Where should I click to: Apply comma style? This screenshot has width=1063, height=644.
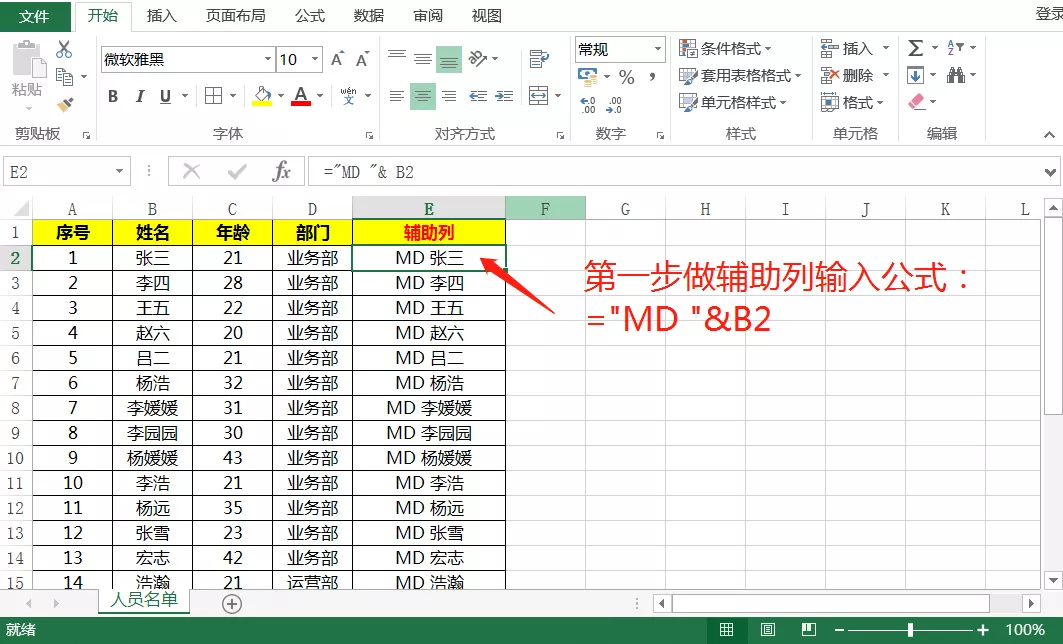[652, 77]
